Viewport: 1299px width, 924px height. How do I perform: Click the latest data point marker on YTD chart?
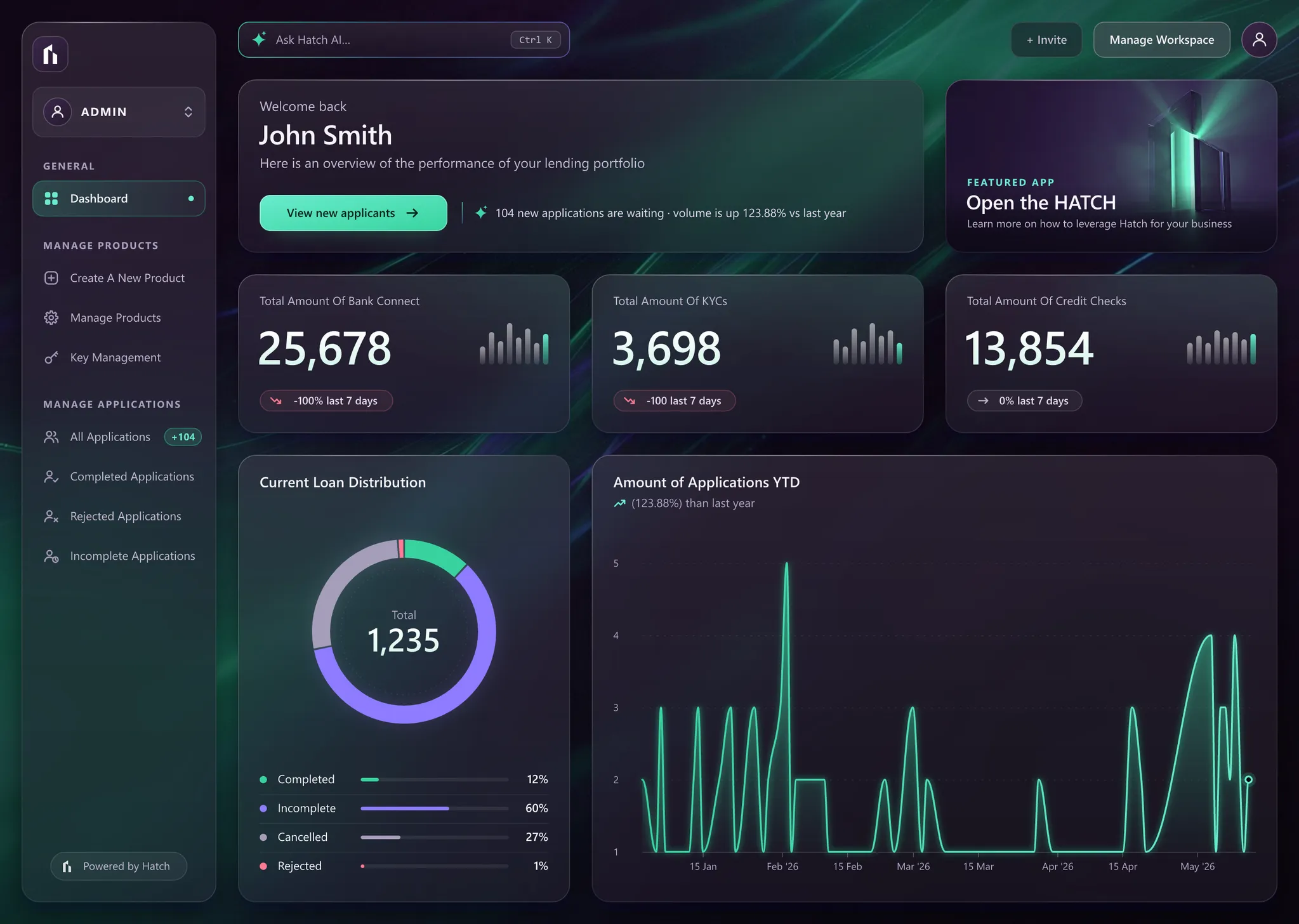coord(1248,779)
